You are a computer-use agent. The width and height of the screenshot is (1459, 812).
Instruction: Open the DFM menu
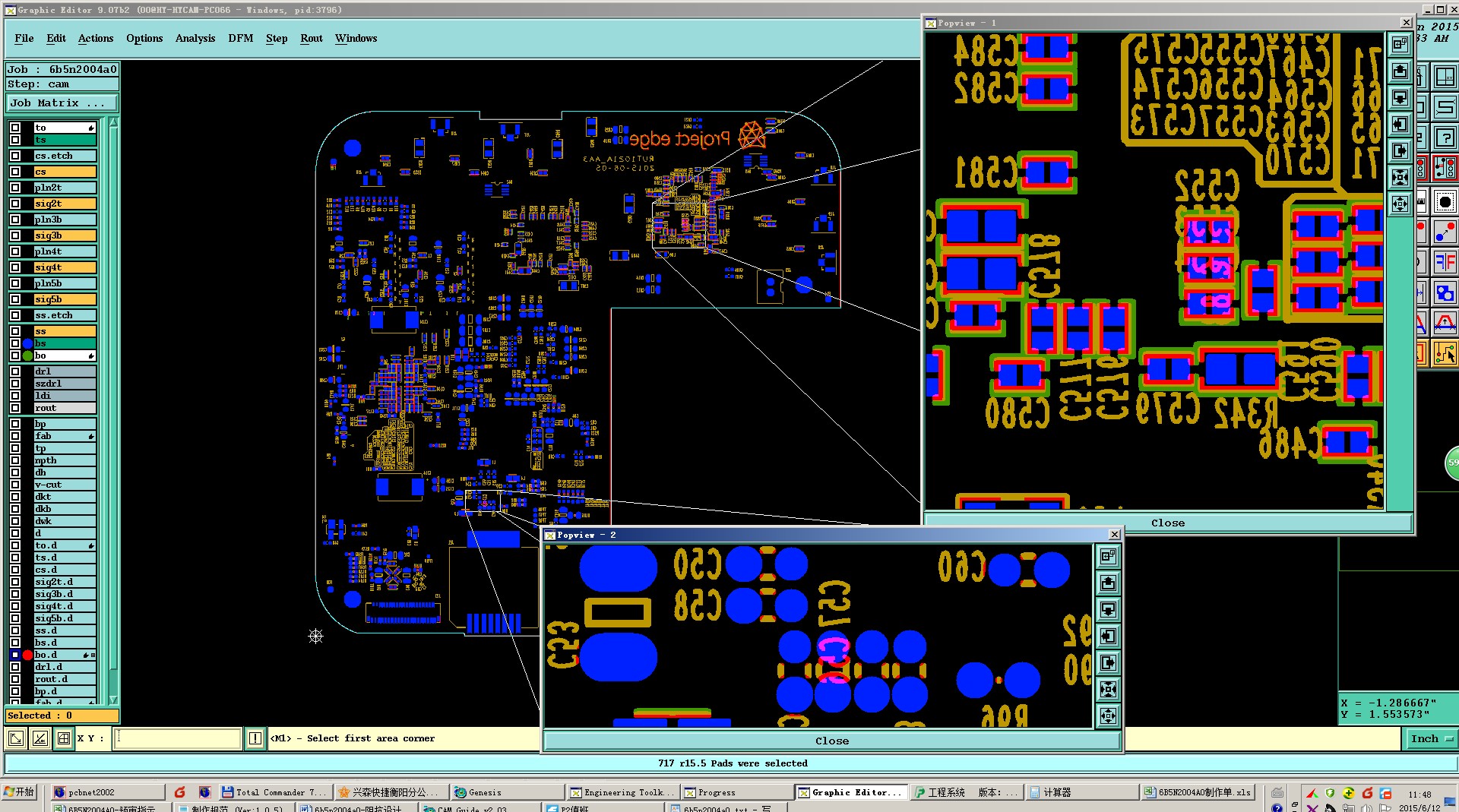coord(241,38)
